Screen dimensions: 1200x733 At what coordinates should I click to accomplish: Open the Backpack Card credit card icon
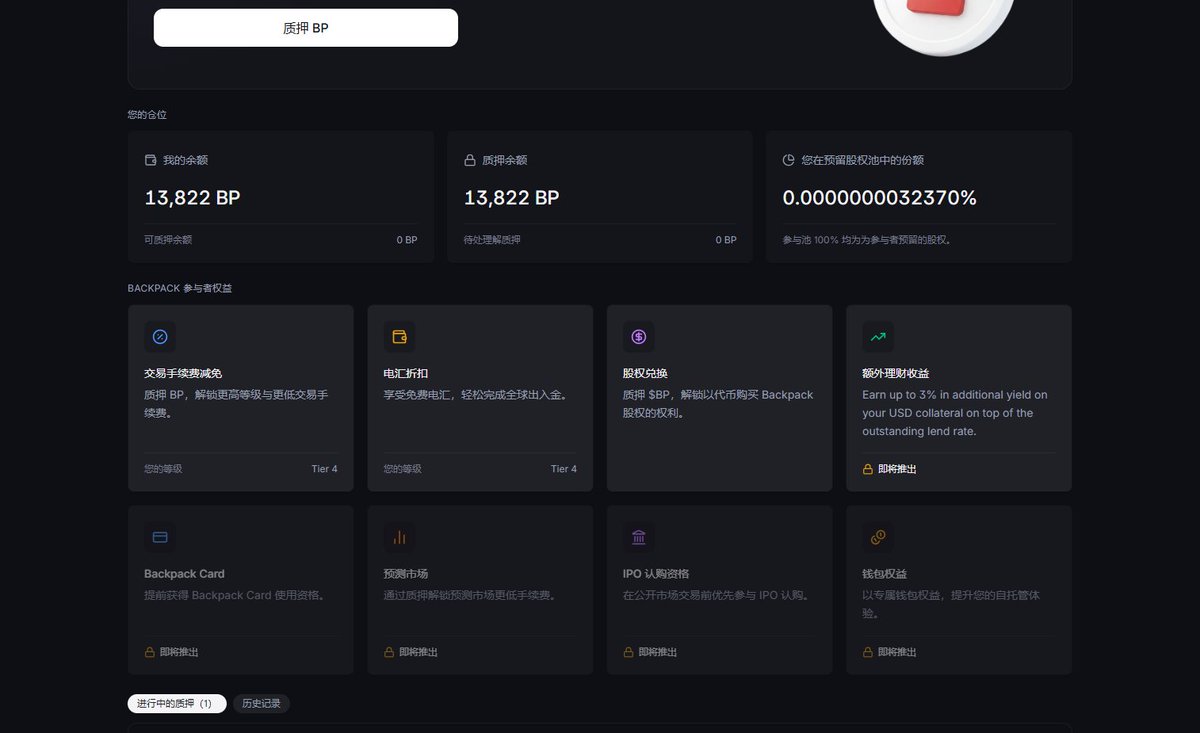pos(160,537)
